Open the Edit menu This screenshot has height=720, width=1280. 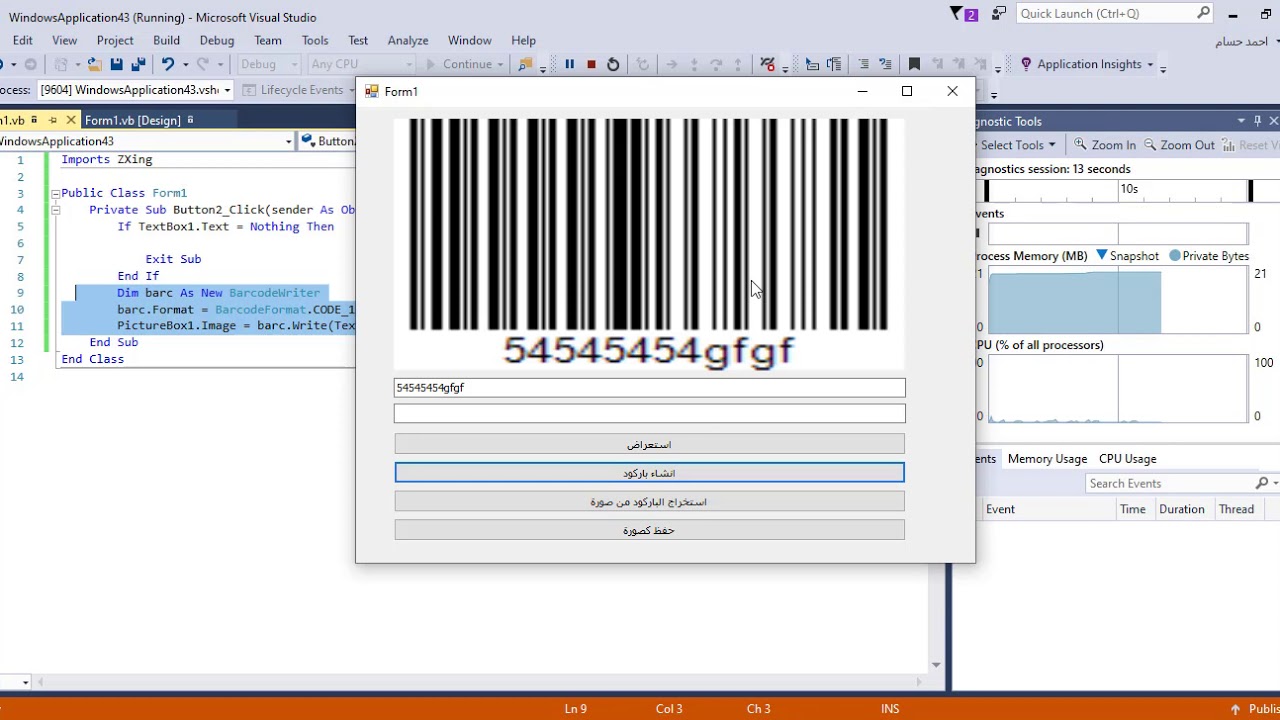pos(22,40)
